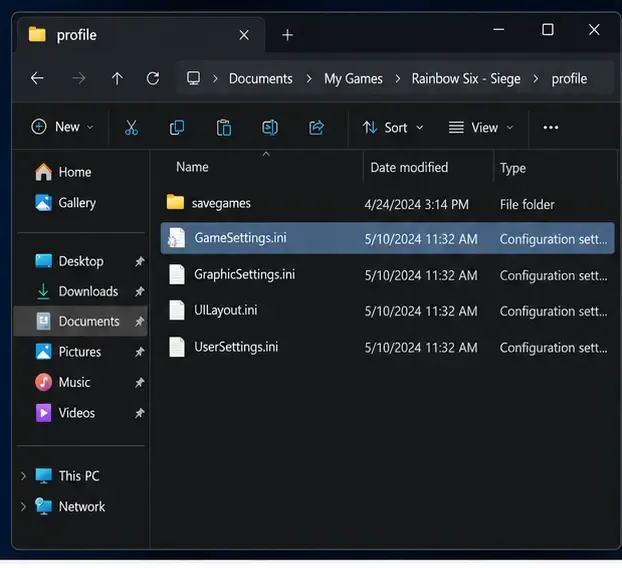Select the GameSettings.ini file
The image size is (622, 568).
(x=388, y=238)
